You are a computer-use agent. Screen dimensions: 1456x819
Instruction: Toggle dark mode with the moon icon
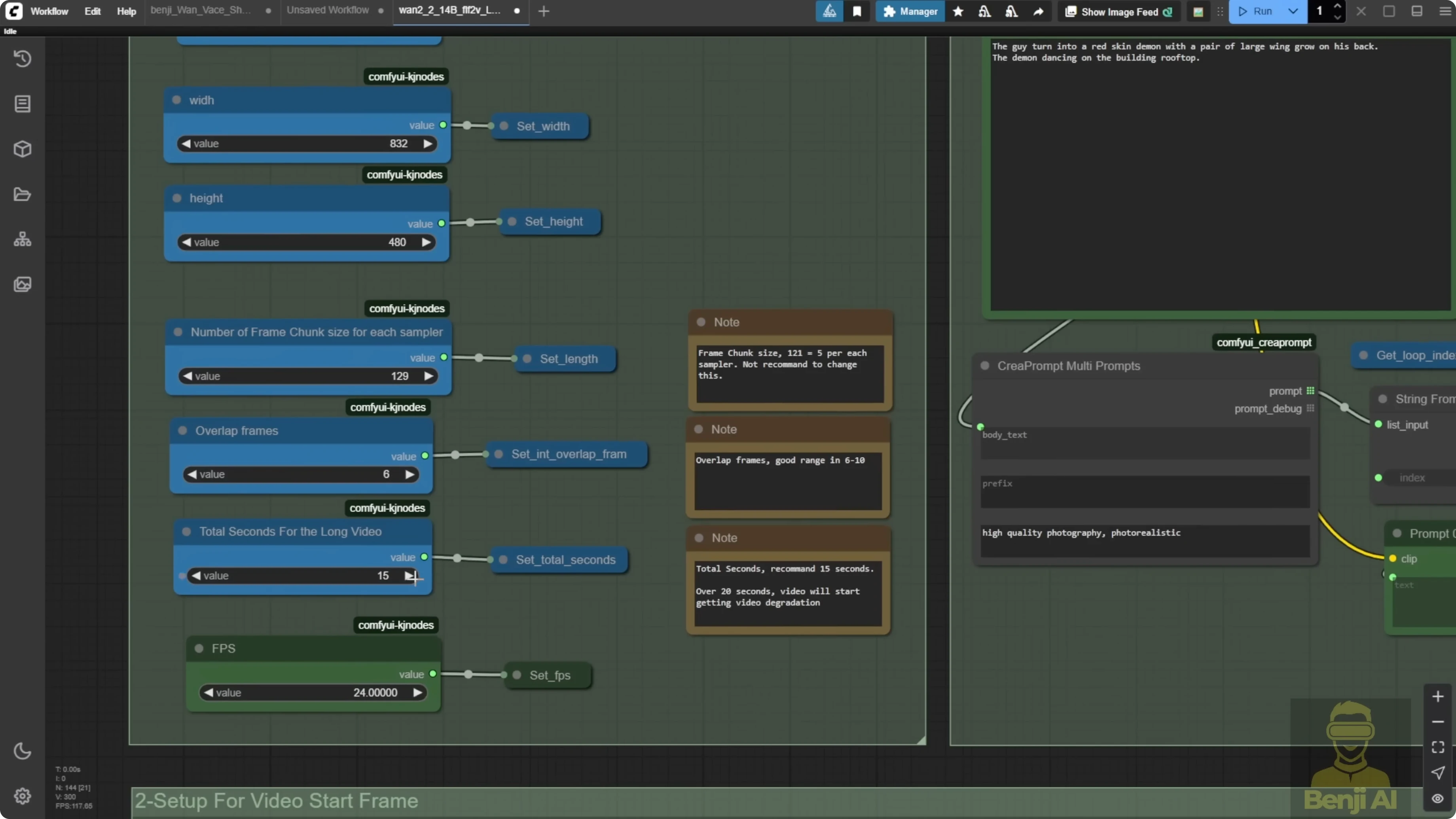(23, 751)
